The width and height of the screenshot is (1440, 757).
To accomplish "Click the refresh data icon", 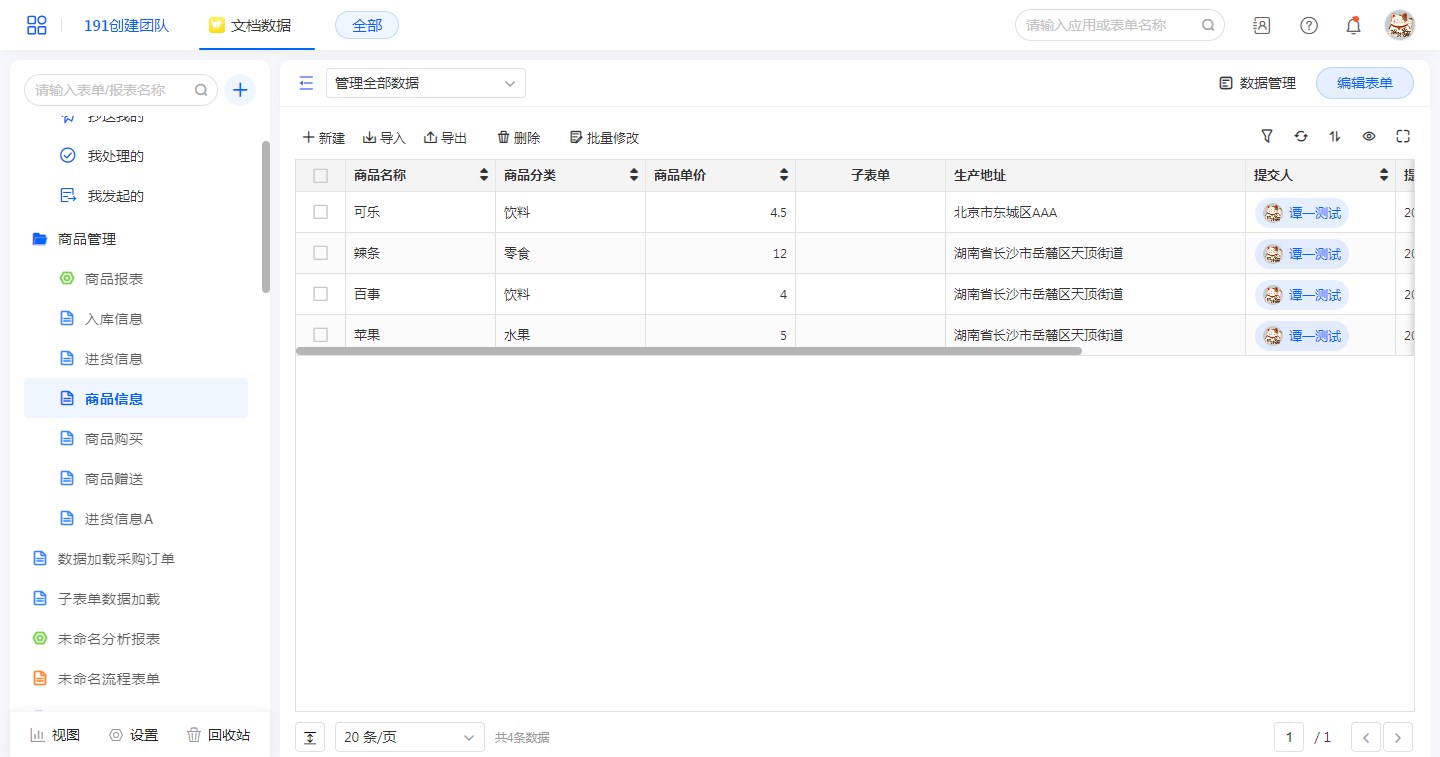I will tap(1301, 137).
